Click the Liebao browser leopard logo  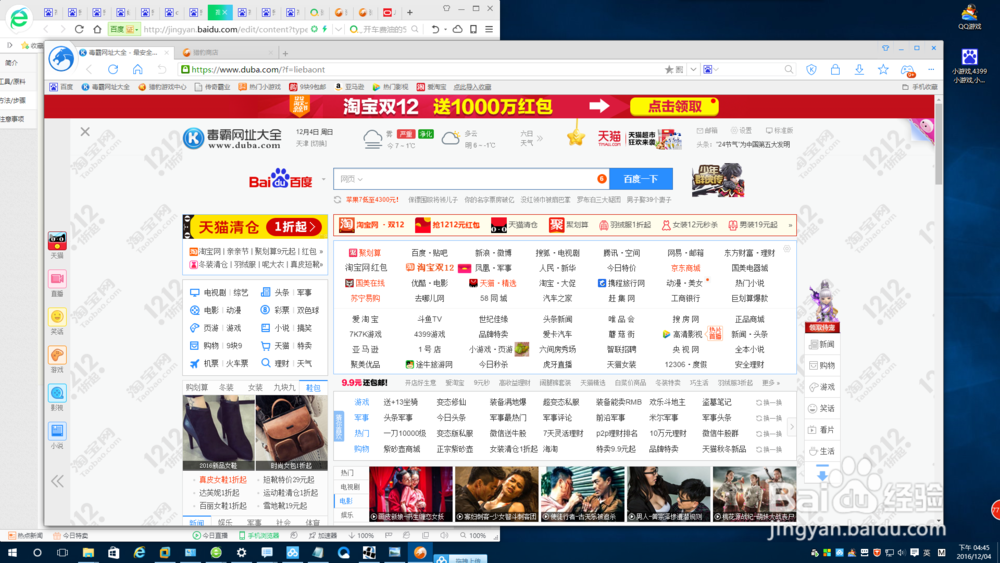(x=61, y=59)
